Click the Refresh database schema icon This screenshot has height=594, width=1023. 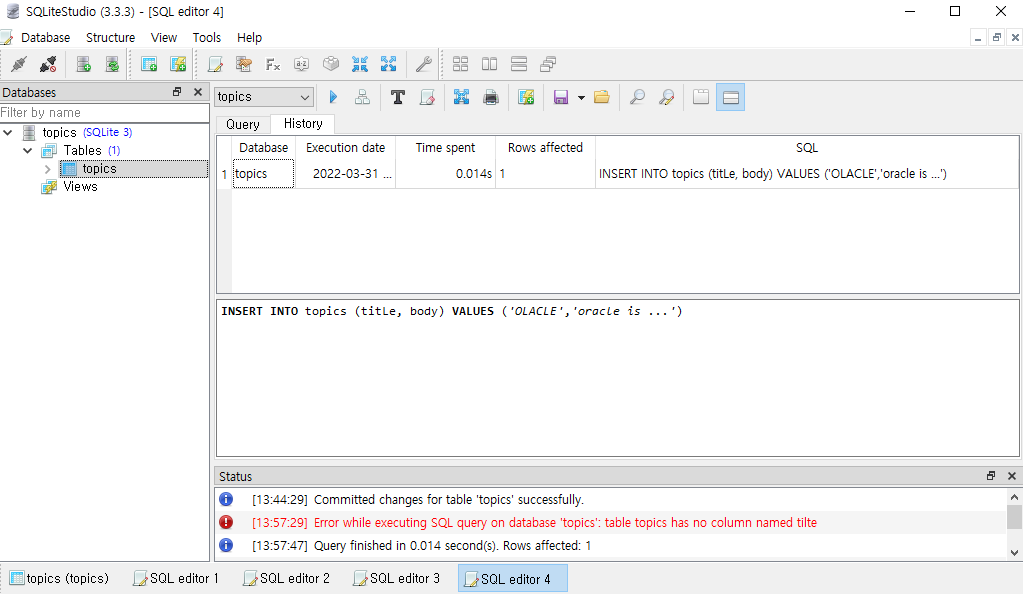(112, 64)
